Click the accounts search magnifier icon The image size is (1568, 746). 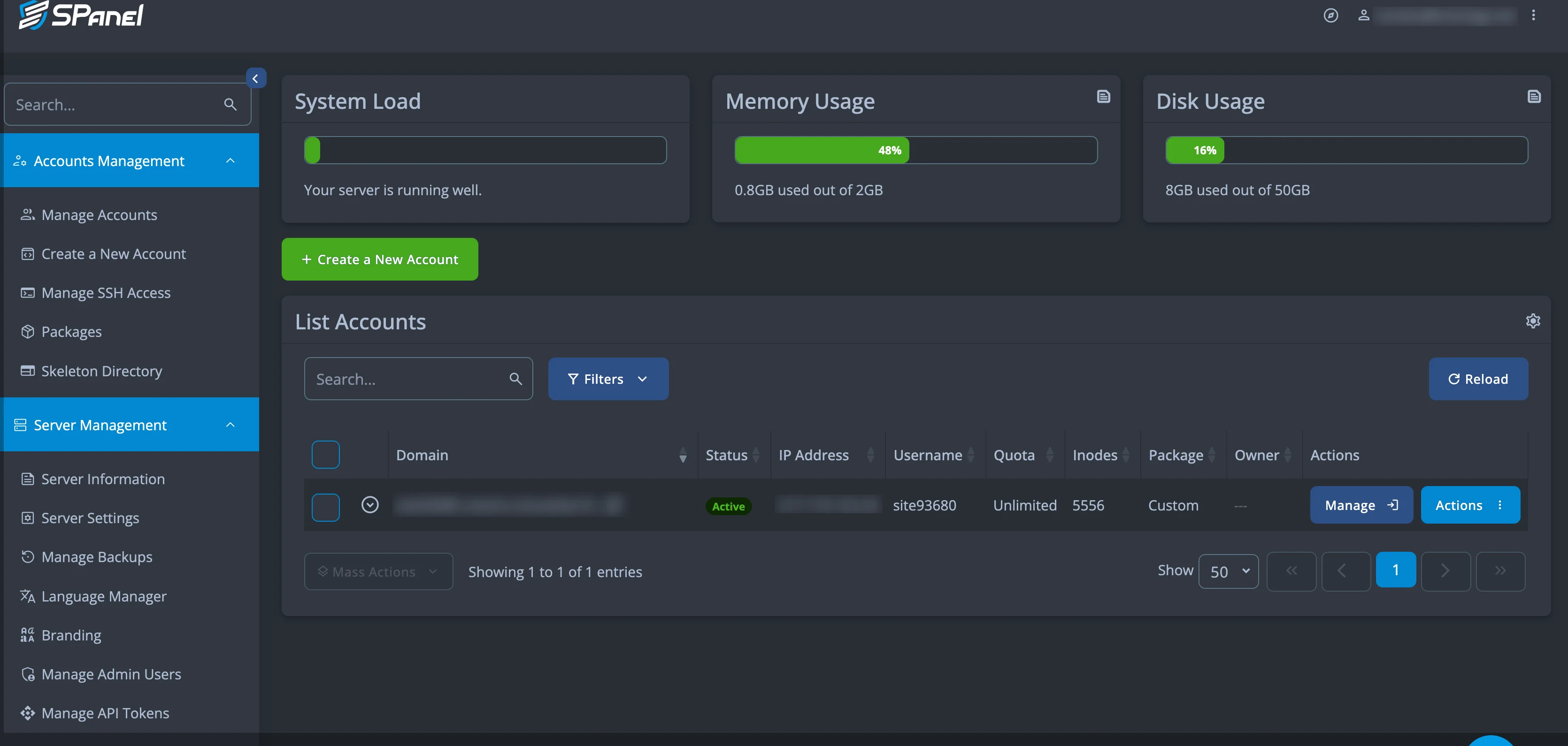(515, 379)
